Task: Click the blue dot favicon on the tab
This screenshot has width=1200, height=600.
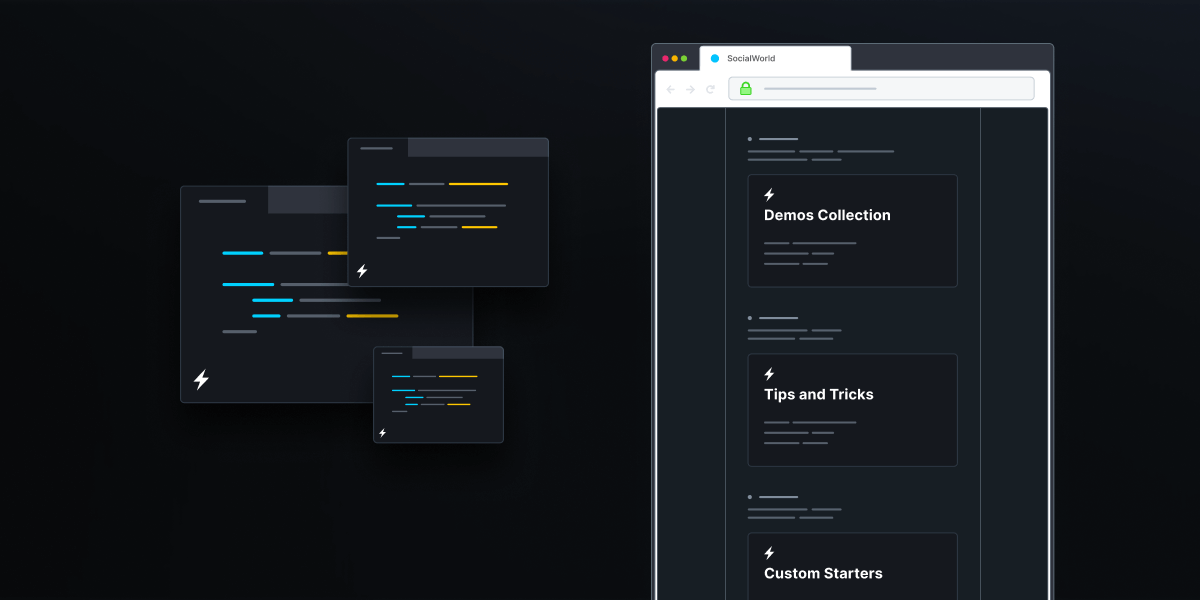Action: pyautogui.click(x=714, y=58)
